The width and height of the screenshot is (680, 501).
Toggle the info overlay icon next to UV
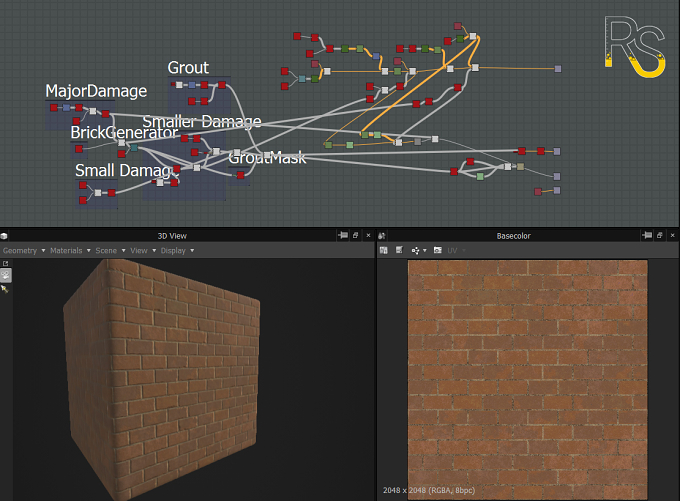click(438, 250)
